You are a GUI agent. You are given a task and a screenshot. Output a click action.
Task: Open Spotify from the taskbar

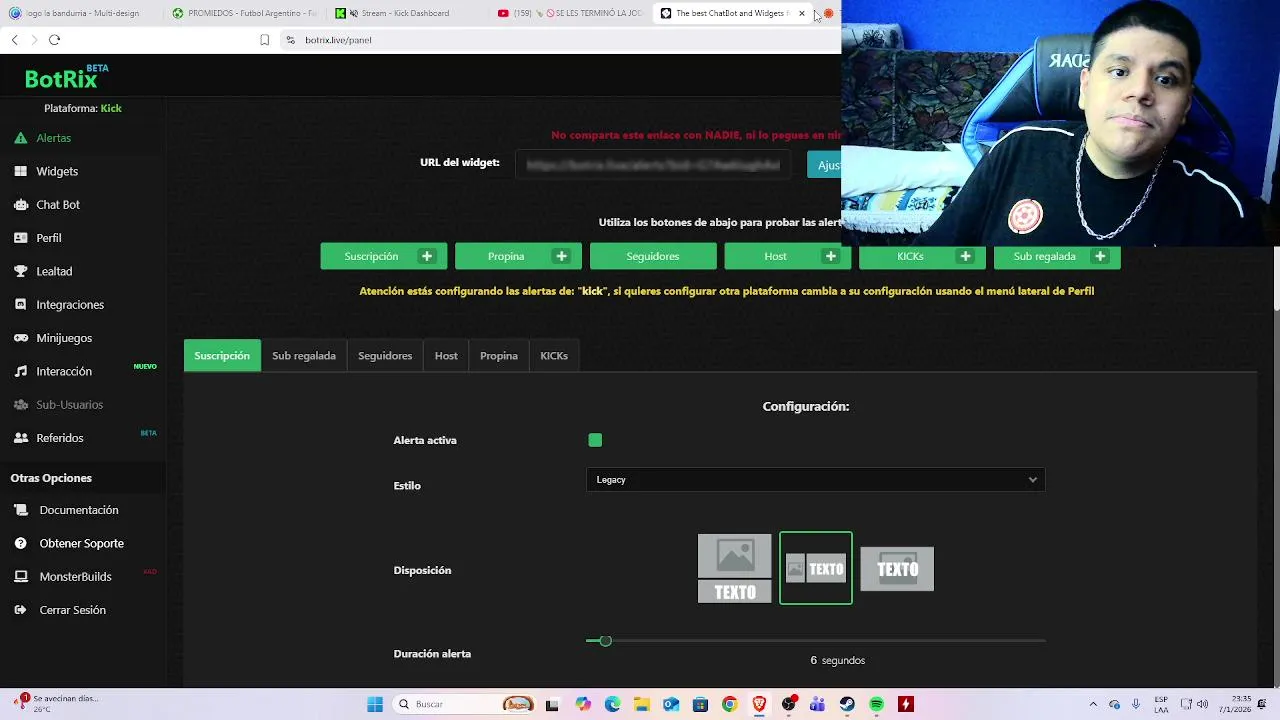point(876,704)
